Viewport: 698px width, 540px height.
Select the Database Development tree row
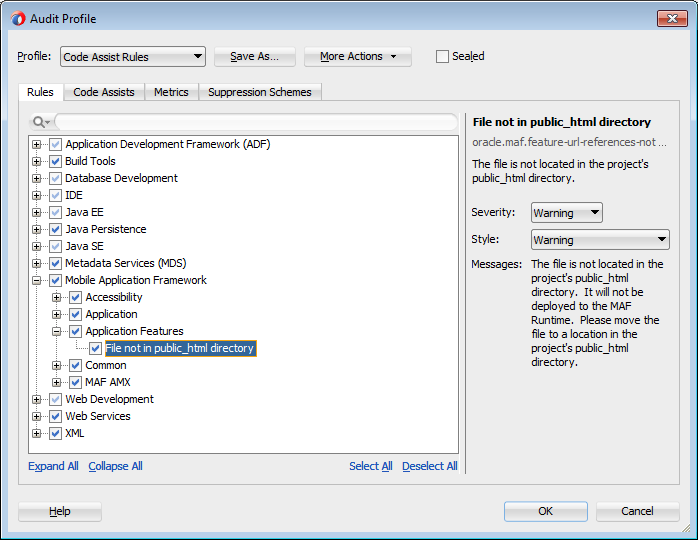tap(122, 178)
